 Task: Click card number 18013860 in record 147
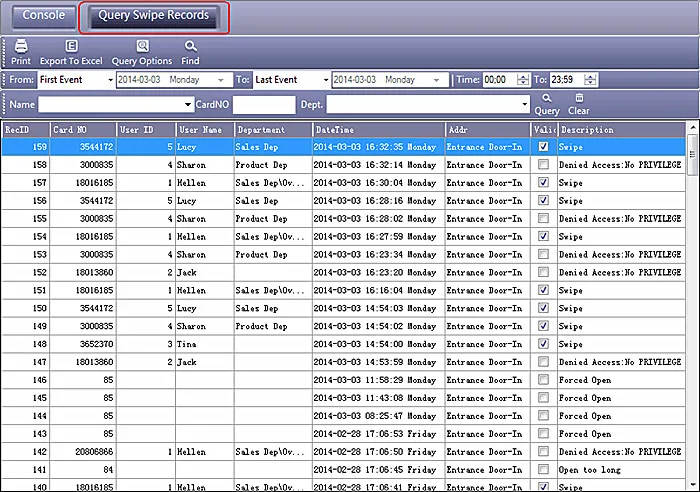pyautogui.click(x=94, y=362)
